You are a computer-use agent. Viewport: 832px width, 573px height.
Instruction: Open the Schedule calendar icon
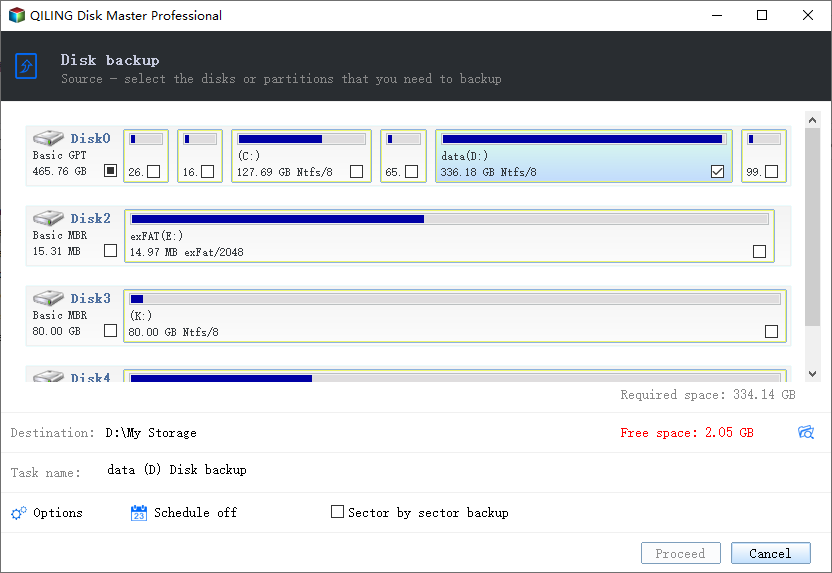[x=138, y=513]
